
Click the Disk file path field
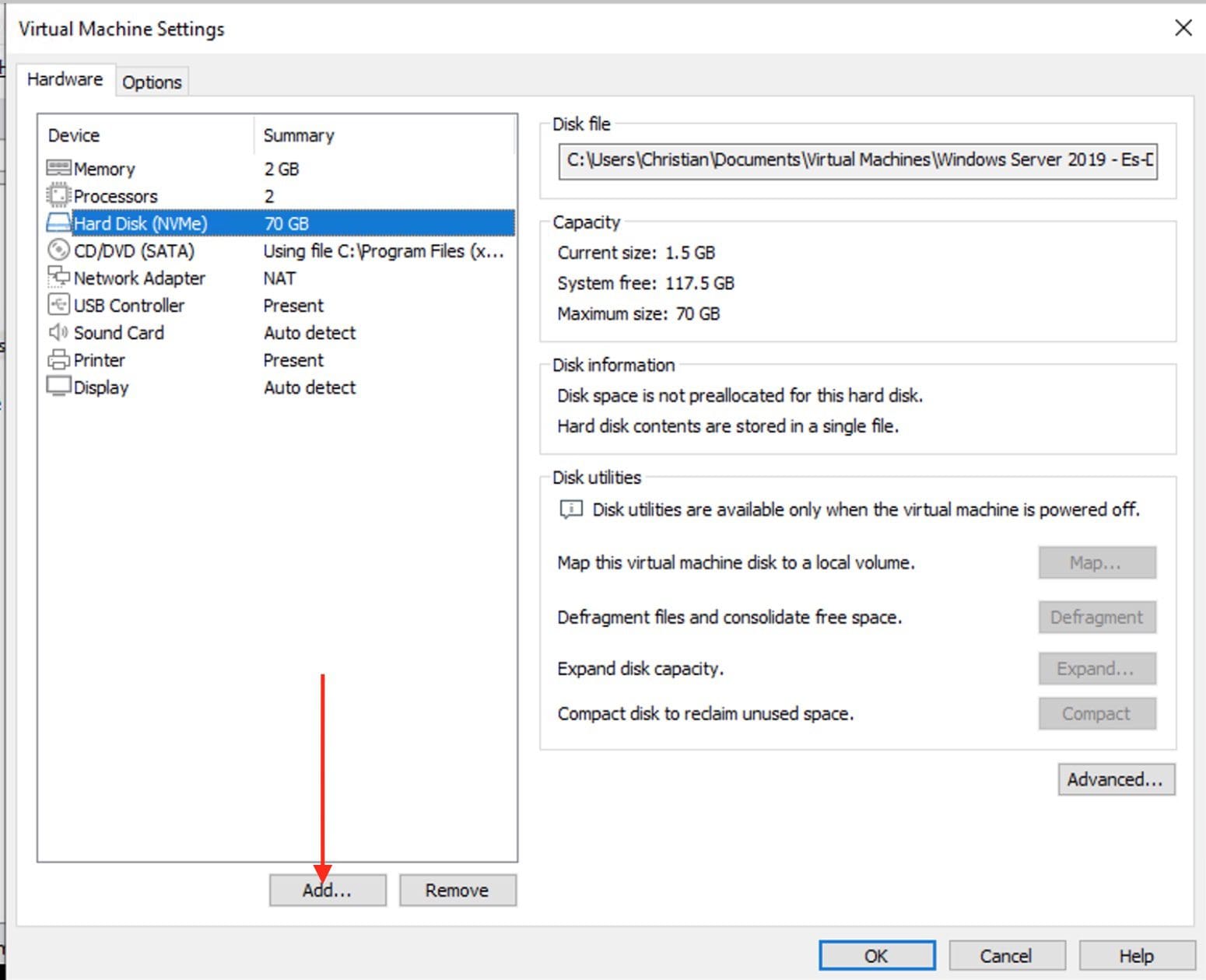pyautogui.click(x=857, y=160)
